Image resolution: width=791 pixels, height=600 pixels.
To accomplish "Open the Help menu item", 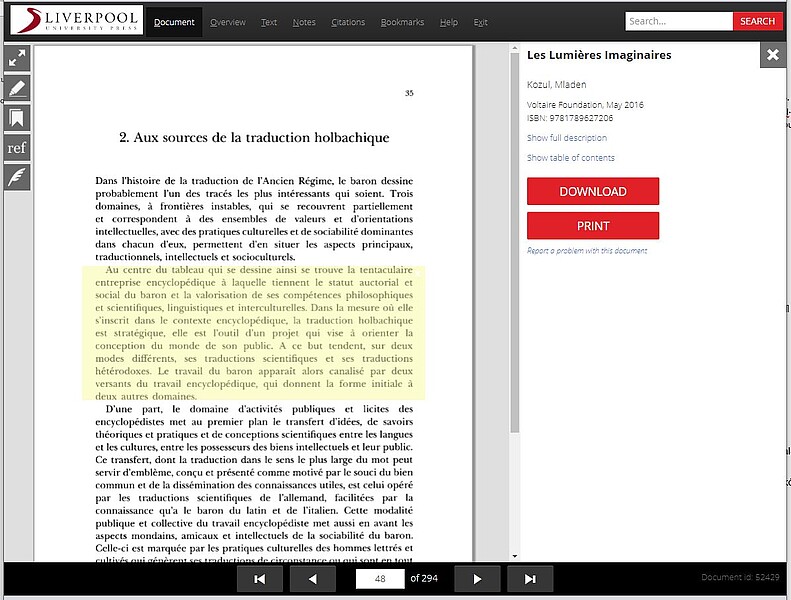I will (448, 22).
